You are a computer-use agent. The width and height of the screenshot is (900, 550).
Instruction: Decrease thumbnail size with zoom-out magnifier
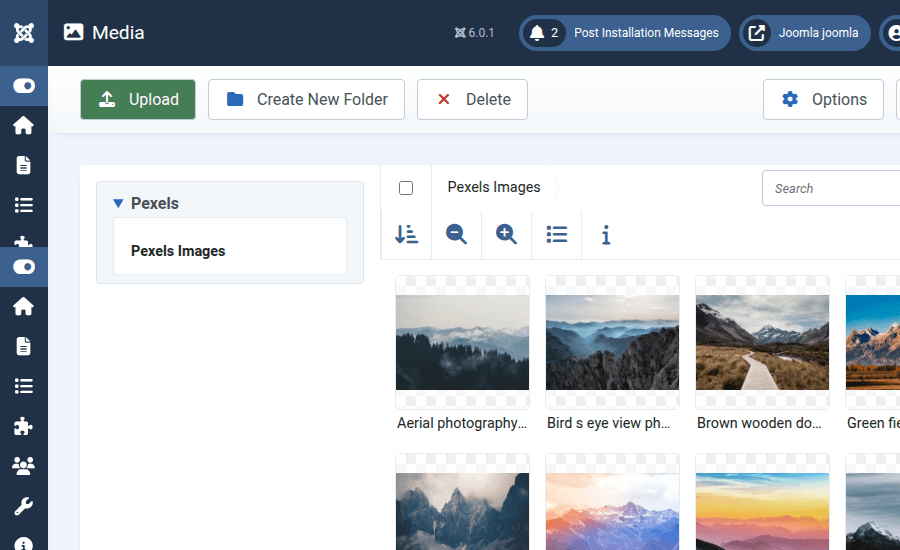click(456, 234)
